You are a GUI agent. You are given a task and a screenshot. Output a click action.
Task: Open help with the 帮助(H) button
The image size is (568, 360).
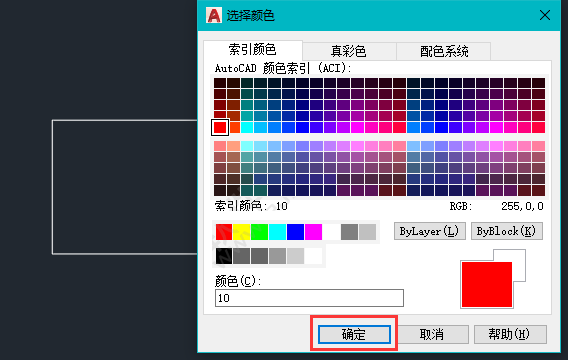(510, 334)
